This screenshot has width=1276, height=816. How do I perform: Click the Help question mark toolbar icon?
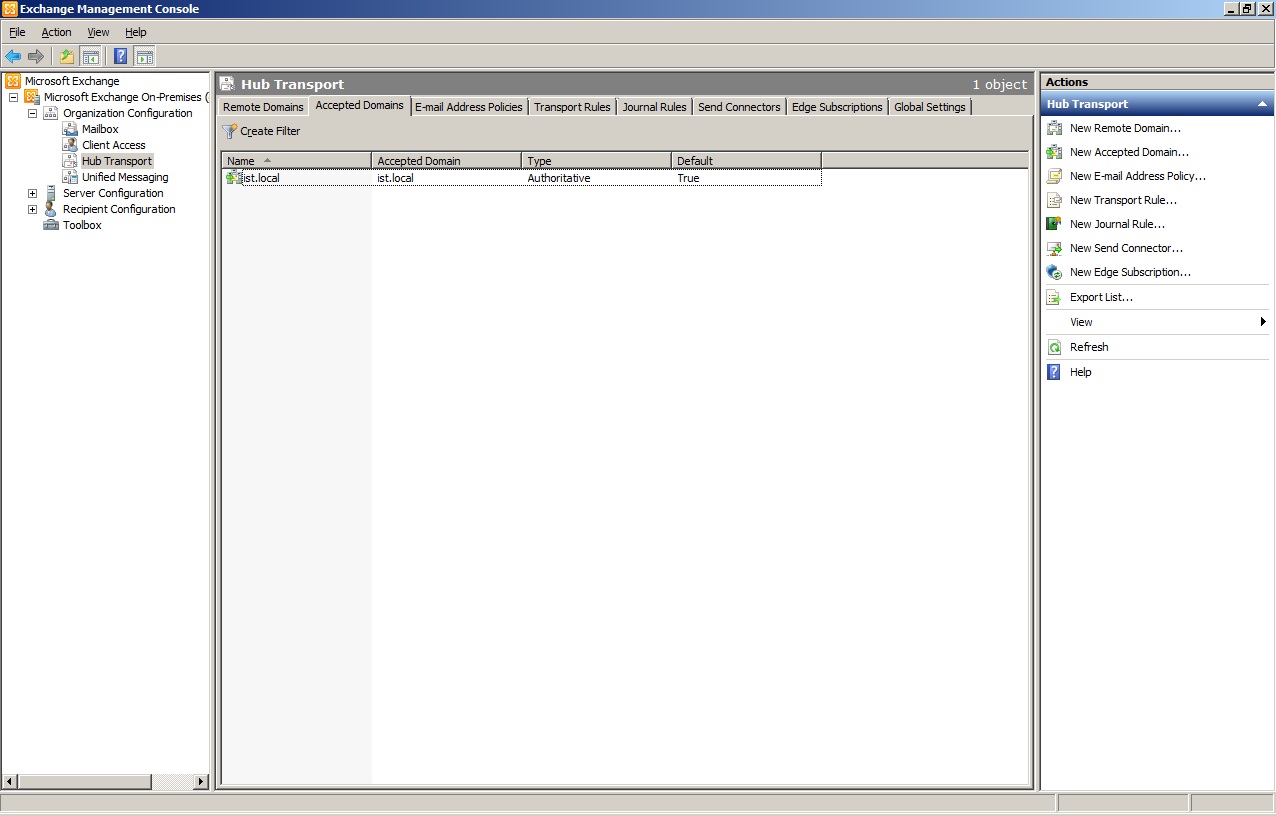pyautogui.click(x=120, y=57)
